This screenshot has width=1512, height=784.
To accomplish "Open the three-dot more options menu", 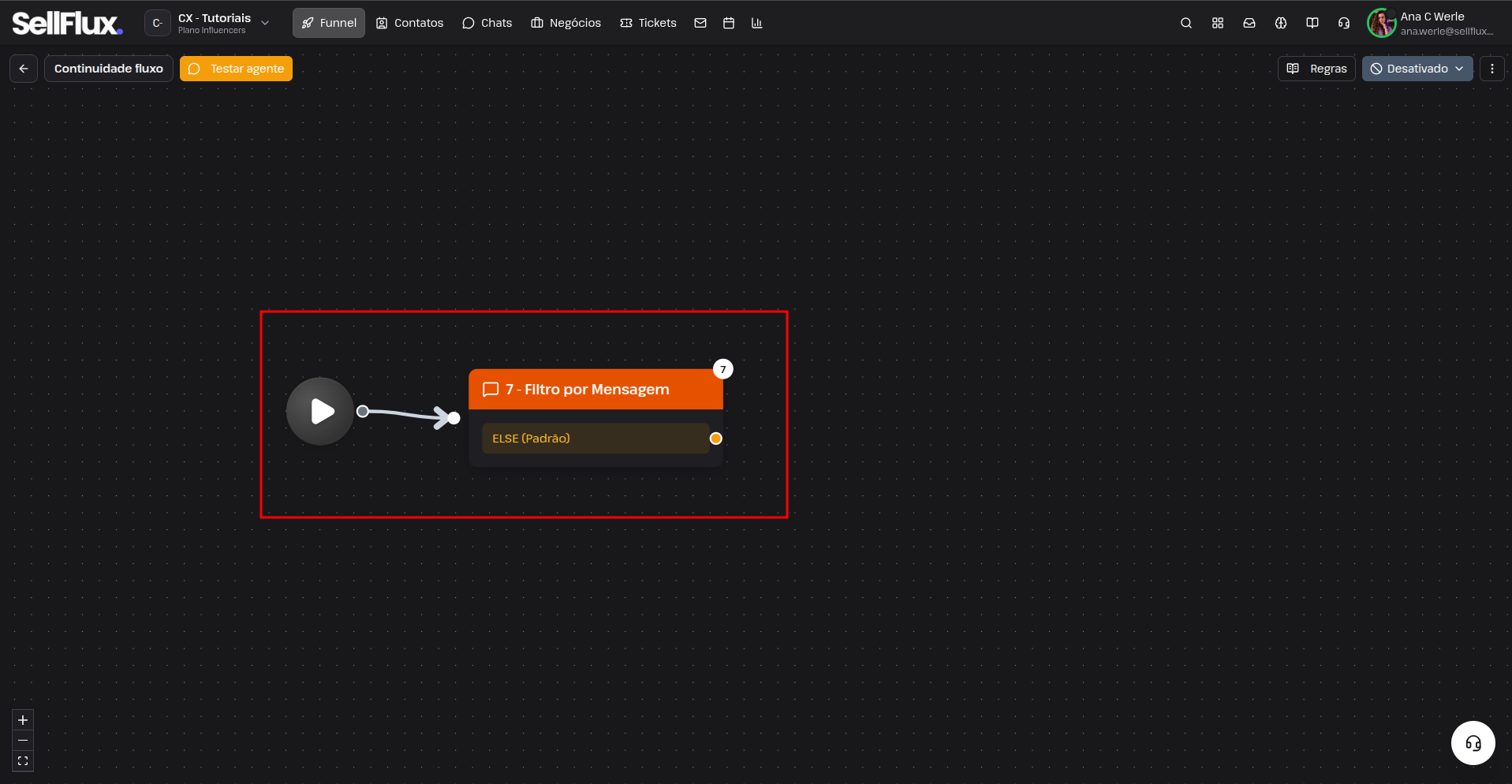I will point(1491,69).
